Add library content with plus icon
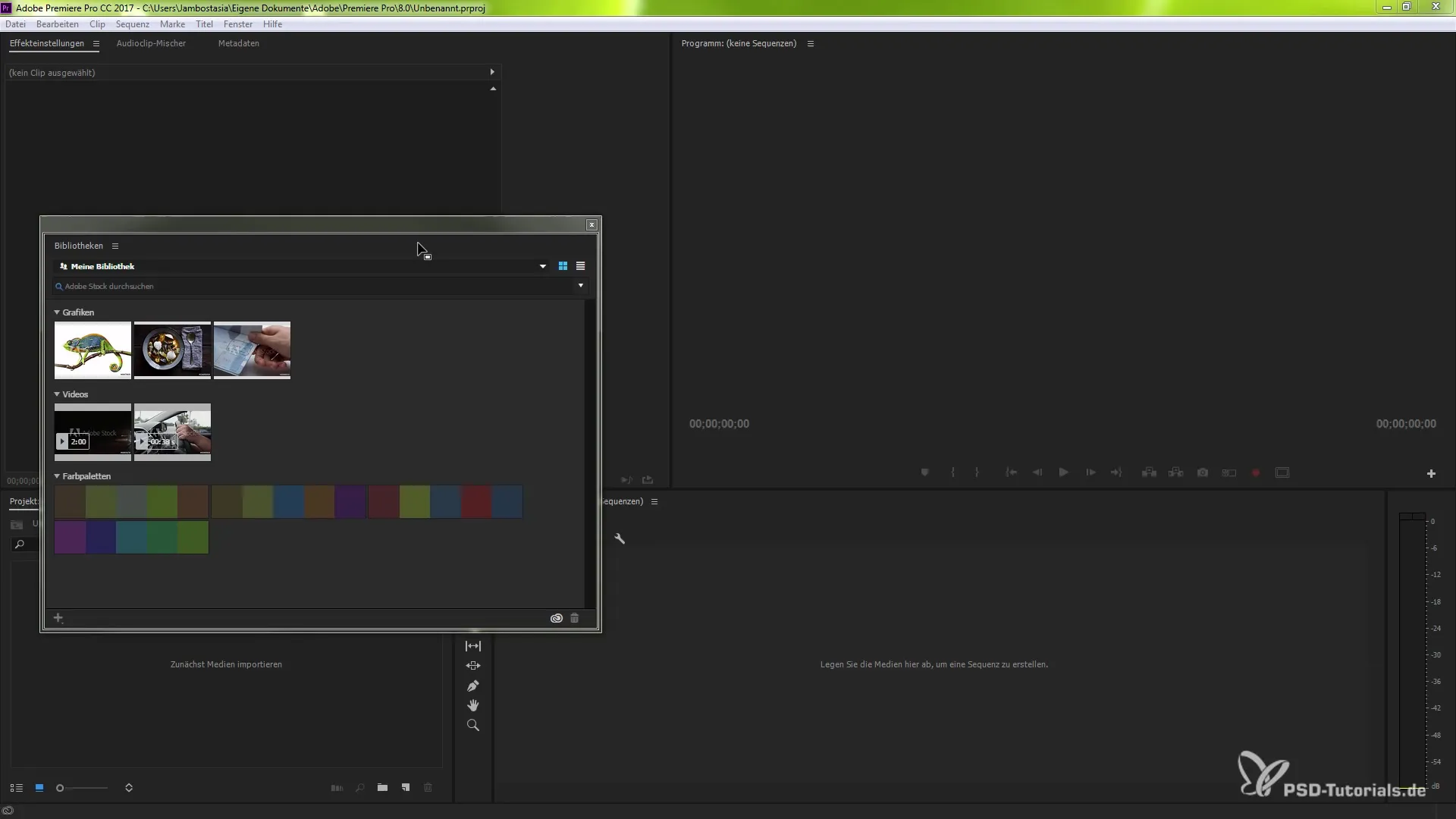Viewport: 1456px width, 819px height. [x=58, y=618]
